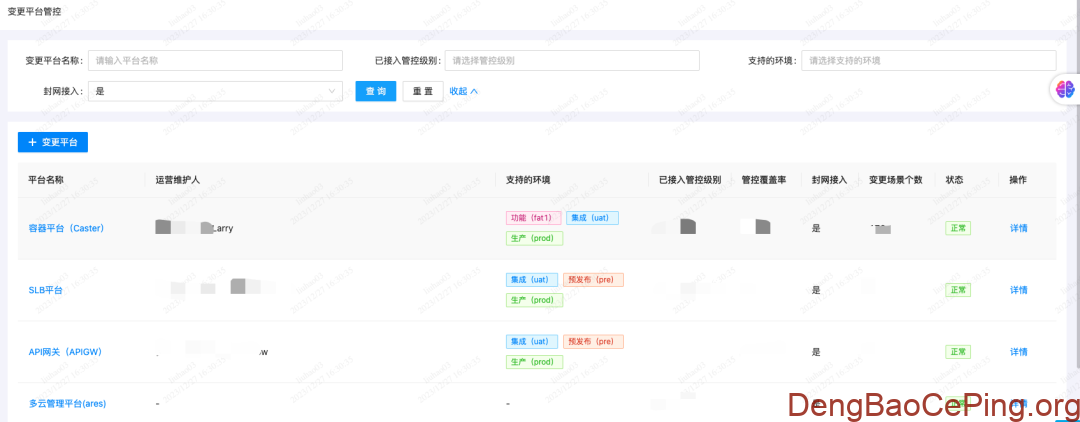The image size is (1080, 422).
Task: Open the API网关（APIGW）platform link
Action: tap(65, 352)
